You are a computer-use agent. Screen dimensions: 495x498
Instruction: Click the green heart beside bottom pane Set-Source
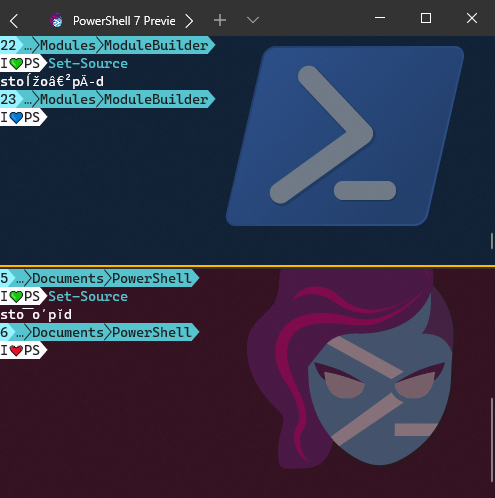point(16,296)
